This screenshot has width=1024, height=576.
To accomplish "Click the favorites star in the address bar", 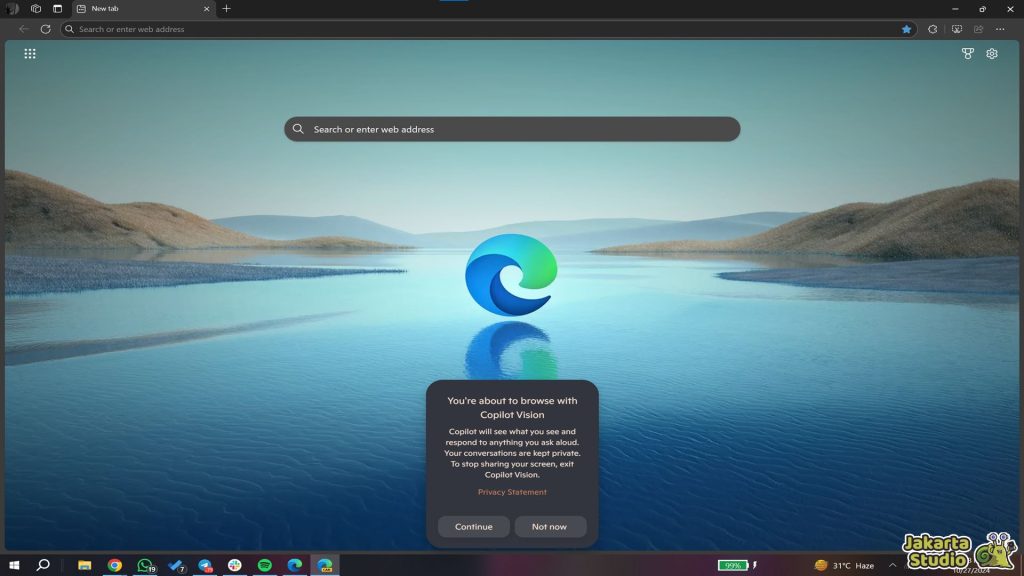I will tap(907, 29).
